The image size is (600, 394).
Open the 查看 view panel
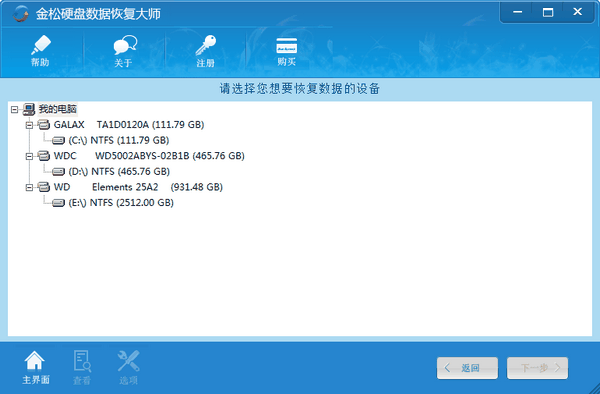(82, 367)
